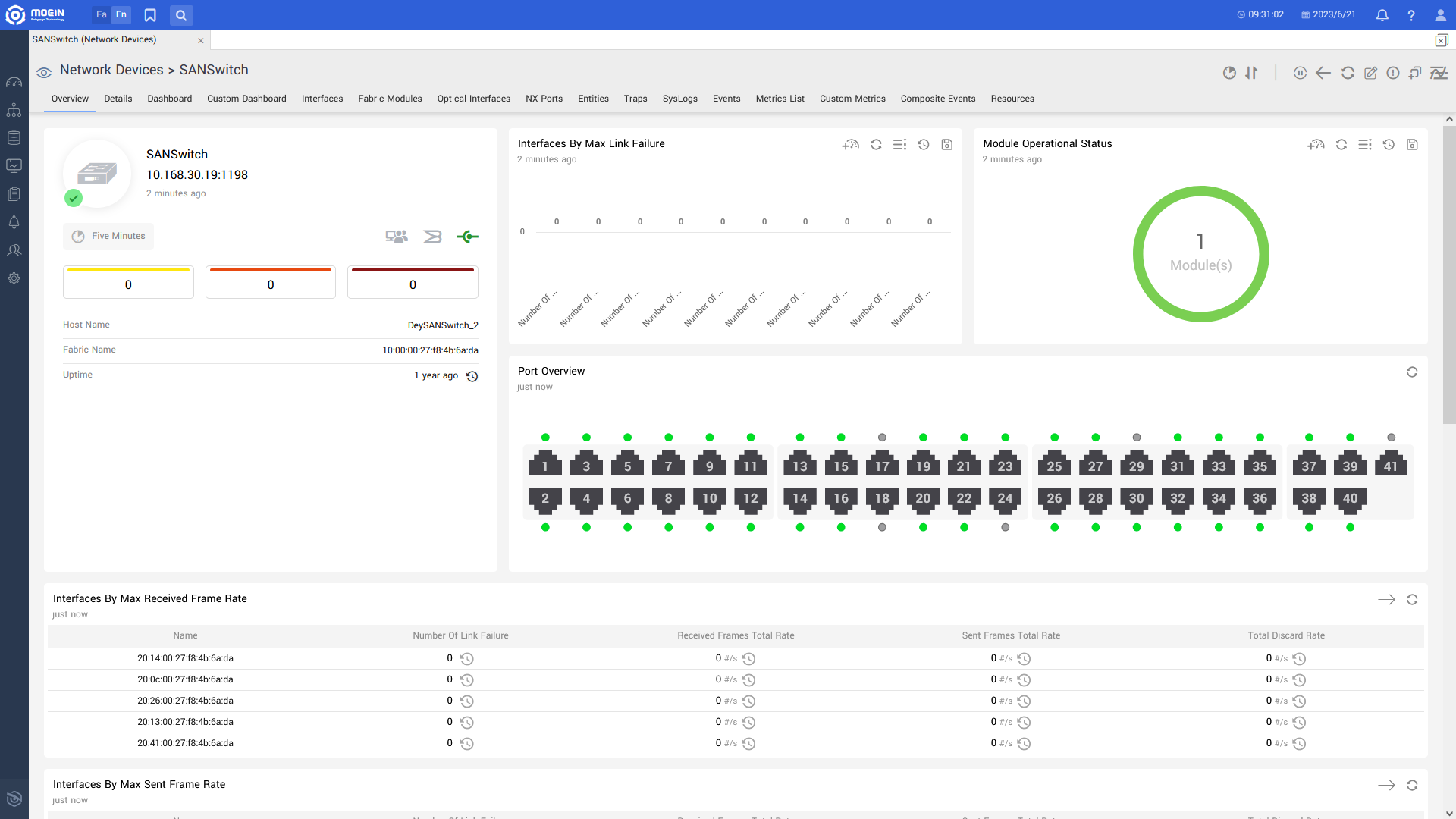1456x819 pixels.
Task: Click the dashboard gauge icon in sidebar
Action: pos(14,82)
